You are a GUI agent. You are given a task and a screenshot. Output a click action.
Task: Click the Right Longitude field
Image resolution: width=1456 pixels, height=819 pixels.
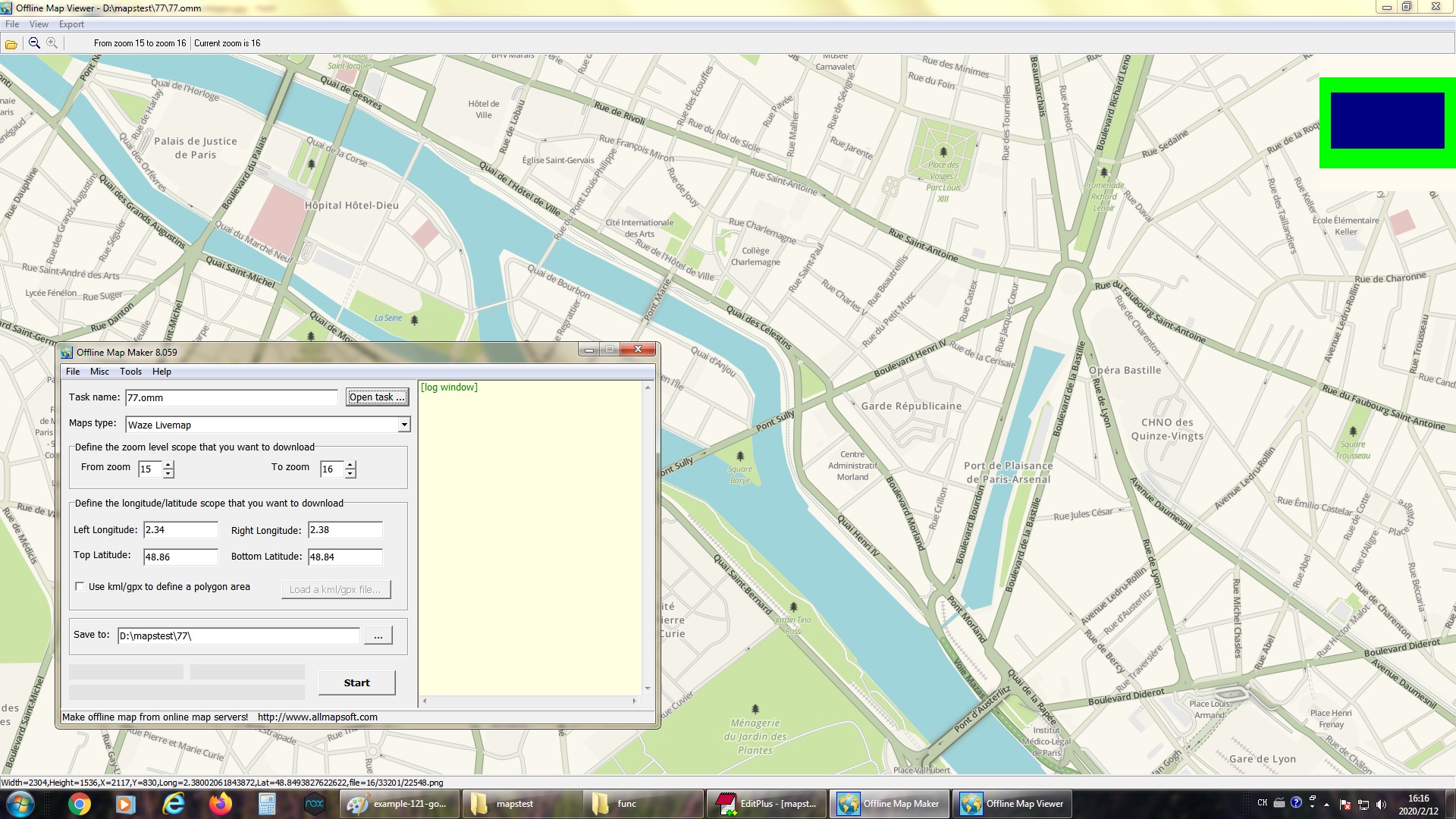(x=345, y=530)
